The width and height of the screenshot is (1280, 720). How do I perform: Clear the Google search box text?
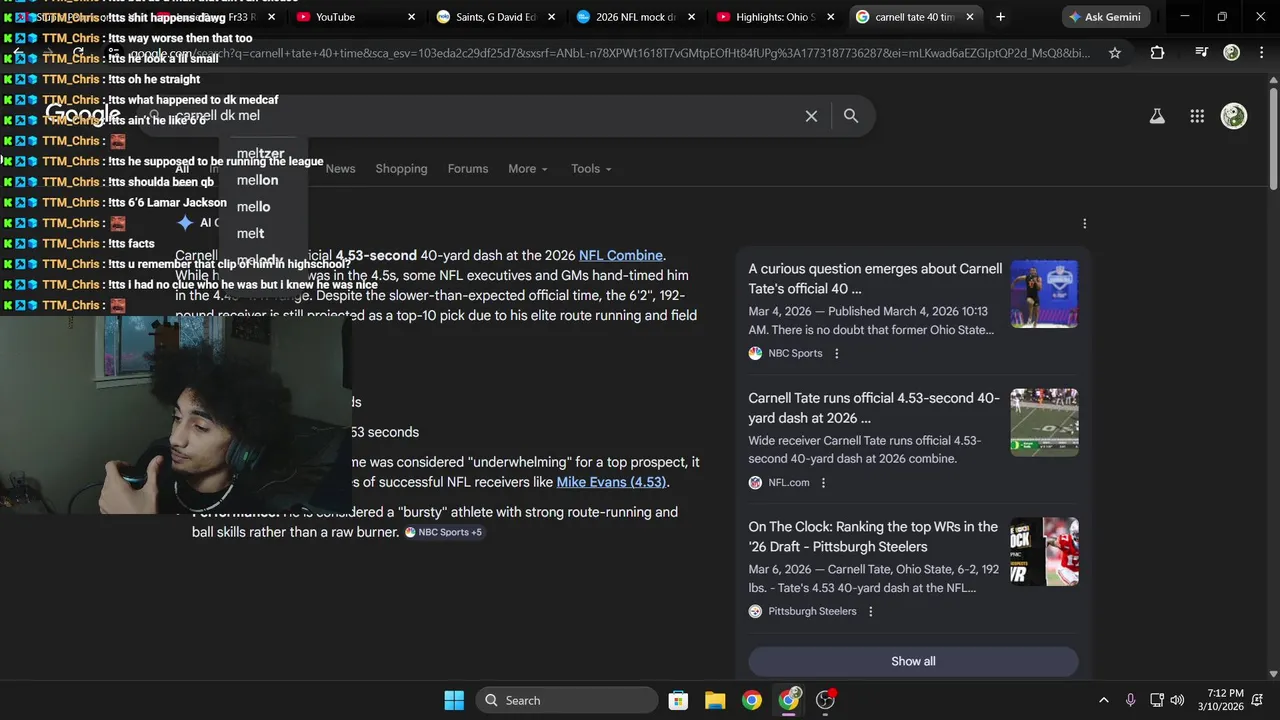pos(811,116)
